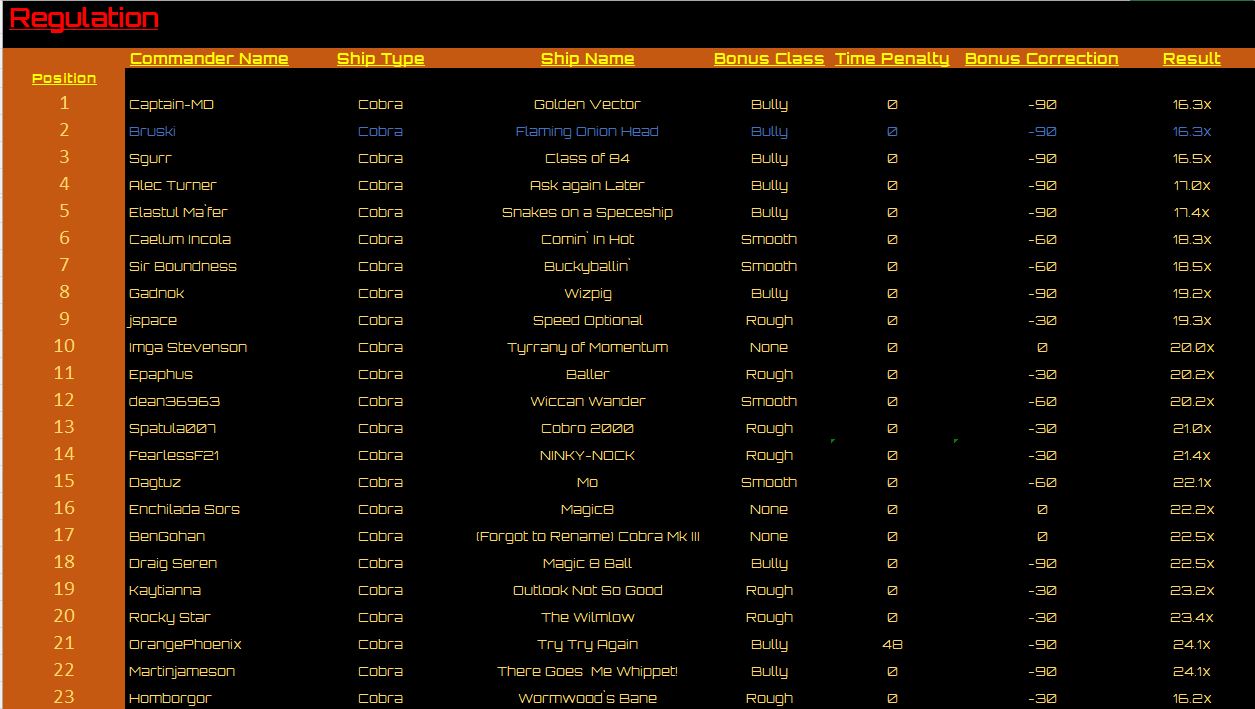Click the Speed Optional ship name
The image size is (1255, 709).
click(587, 320)
